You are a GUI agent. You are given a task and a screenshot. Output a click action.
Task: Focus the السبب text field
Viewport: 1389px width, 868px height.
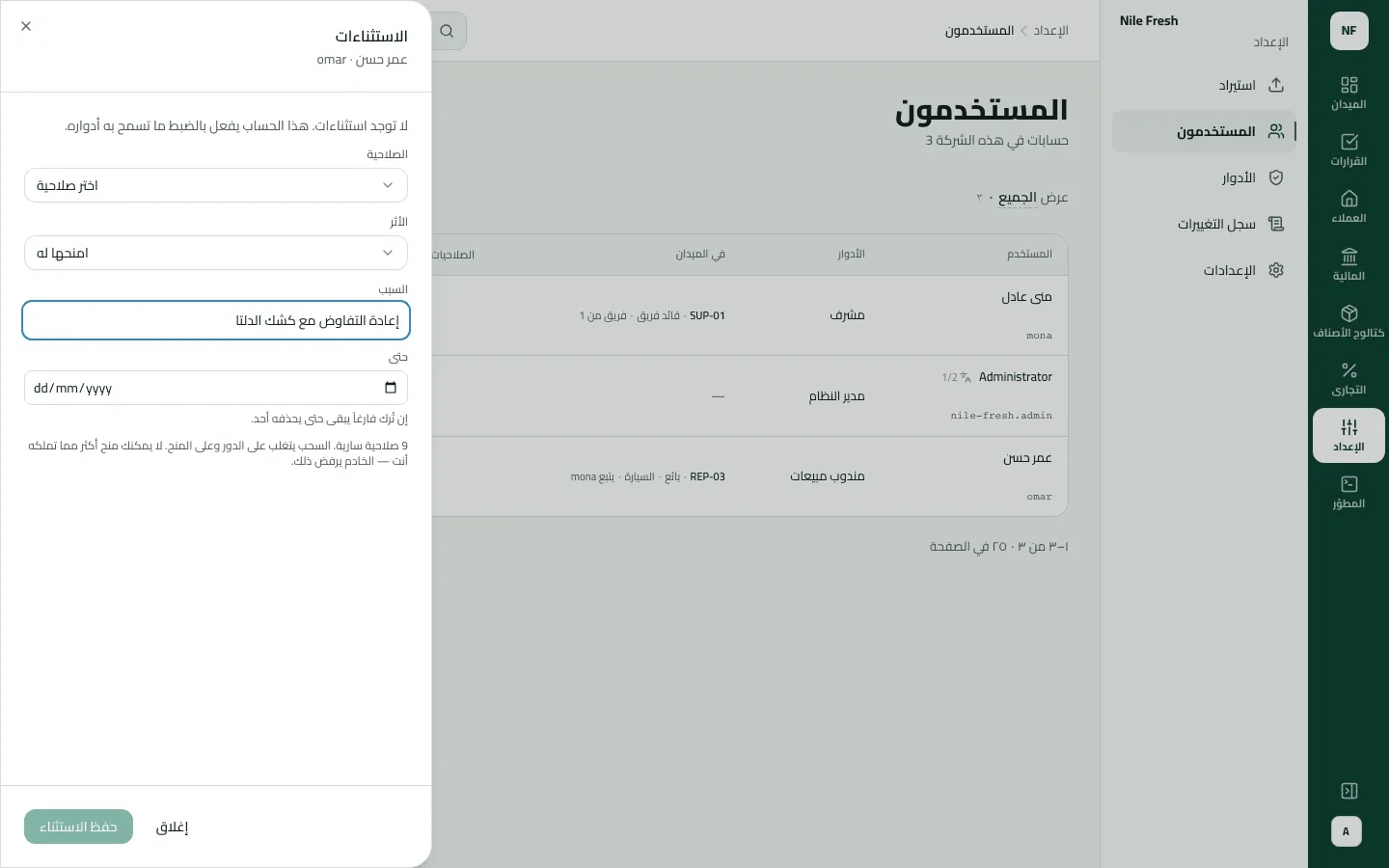(216, 320)
